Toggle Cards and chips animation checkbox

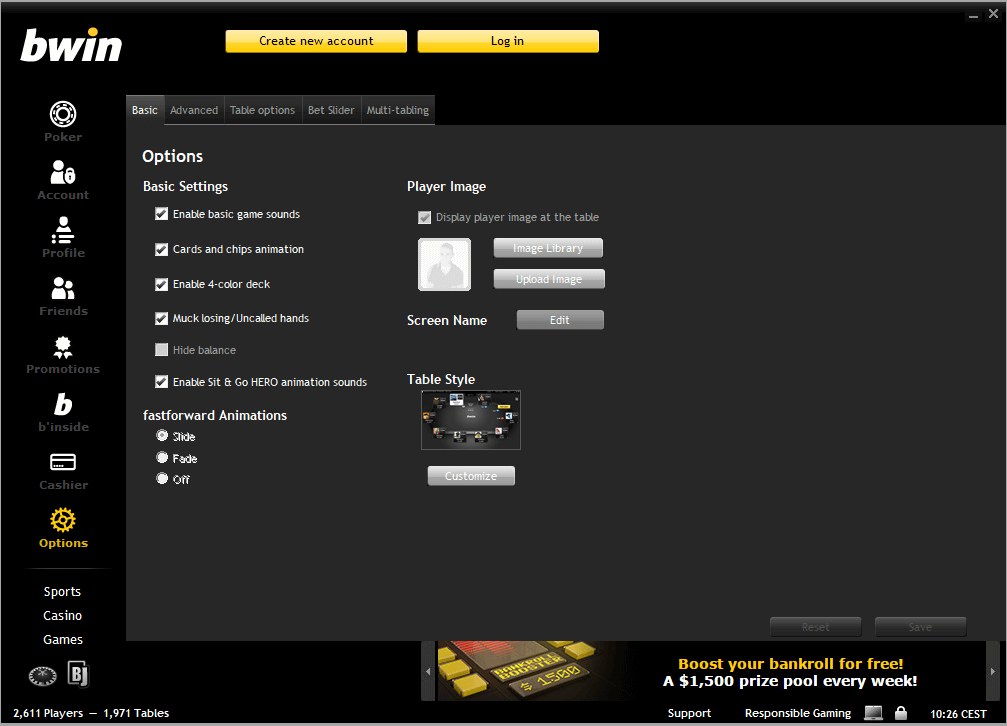pos(162,249)
